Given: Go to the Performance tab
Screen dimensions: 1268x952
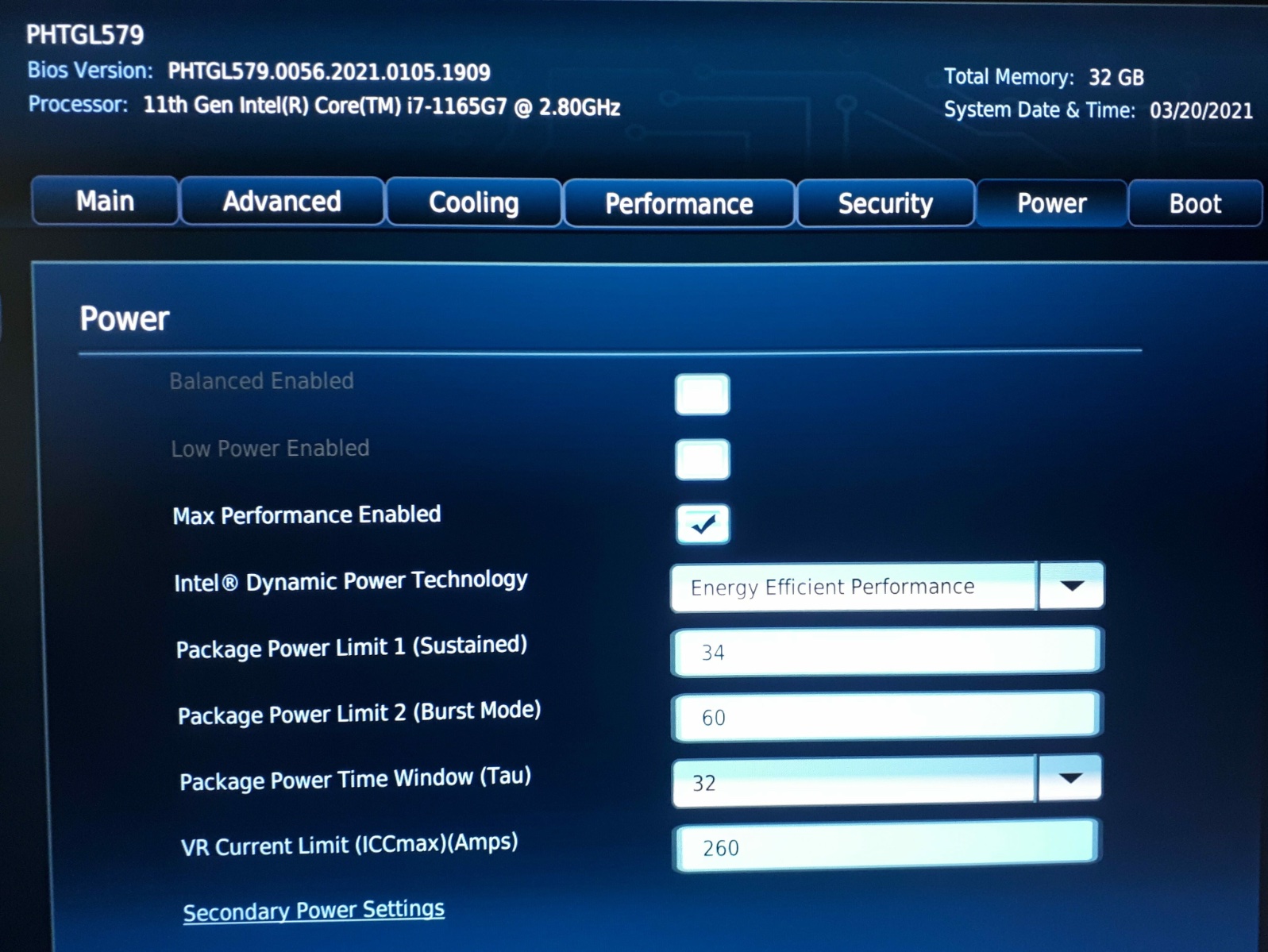Looking at the screenshot, I should click(679, 204).
